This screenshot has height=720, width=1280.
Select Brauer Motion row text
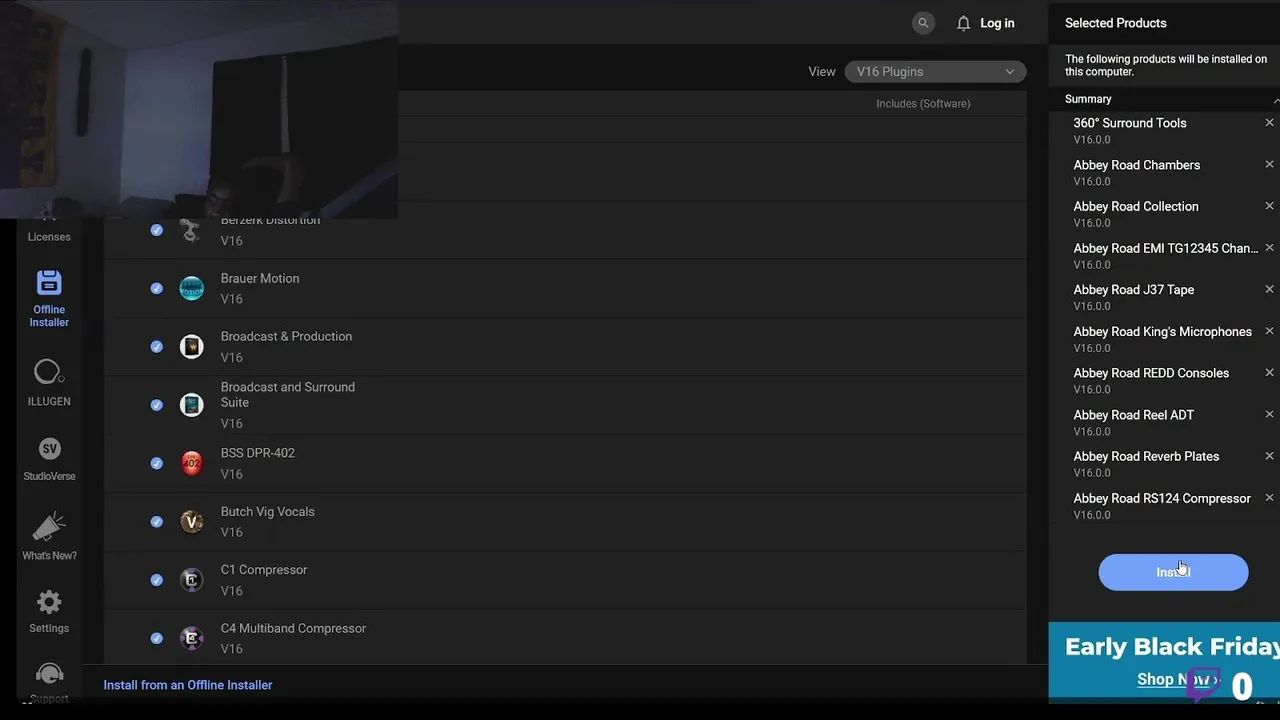(260, 278)
